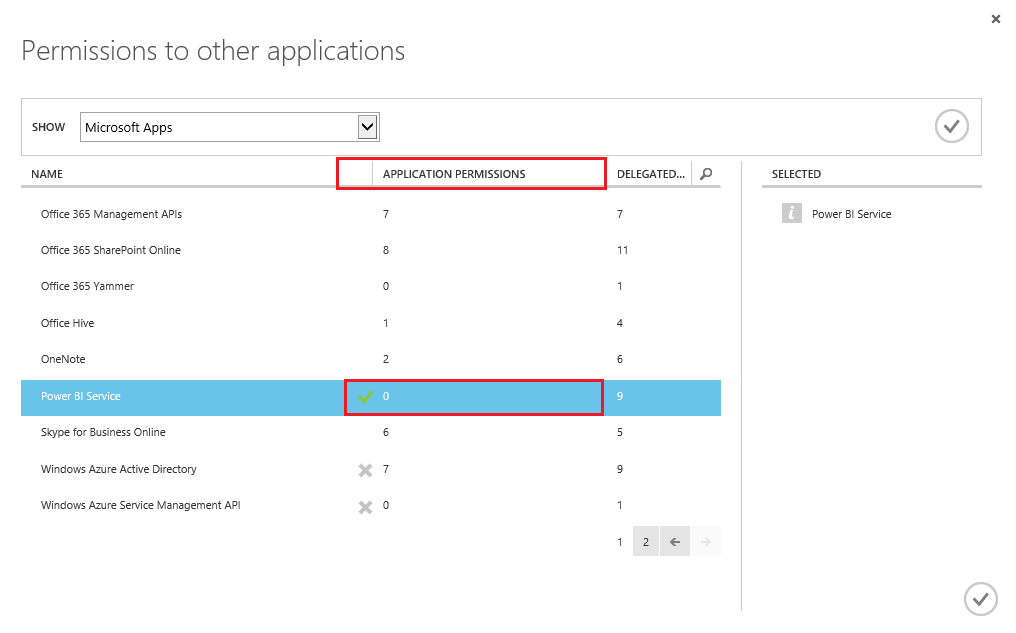Confirm with the bottom-right checkmark button
The height and width of the screenshot is (633, 1016).
[980, 599]
